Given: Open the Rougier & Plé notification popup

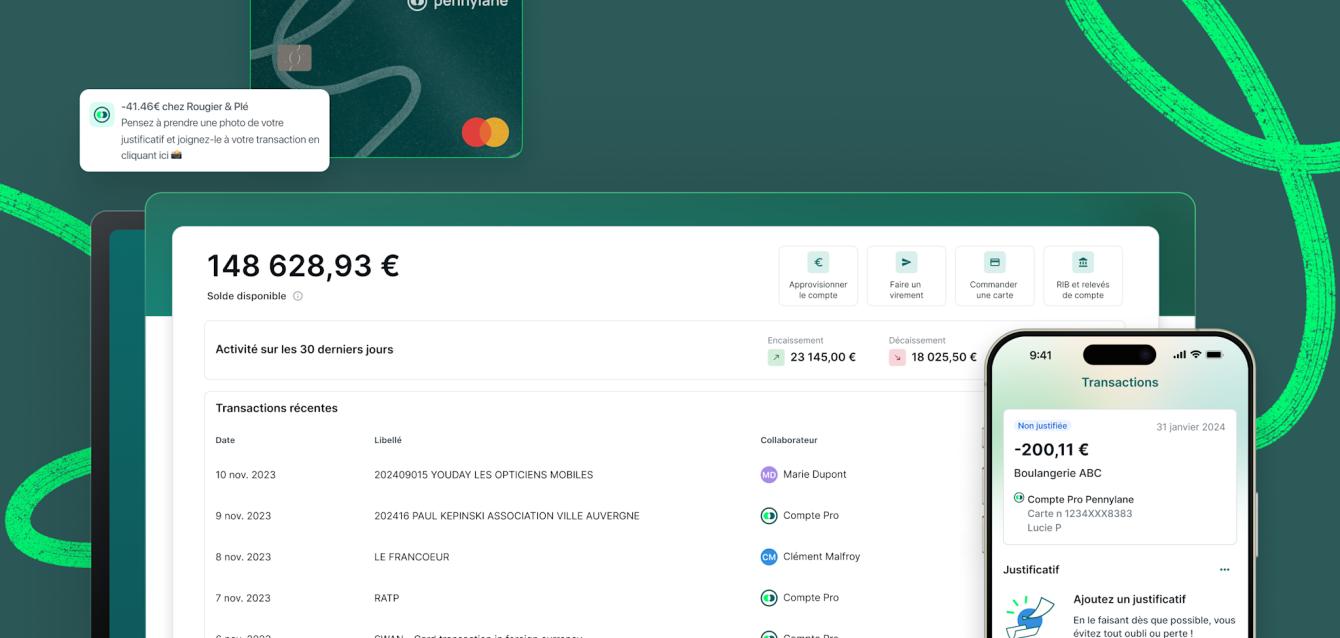Looking at the screenshot, I should click(x=205, y=131).
